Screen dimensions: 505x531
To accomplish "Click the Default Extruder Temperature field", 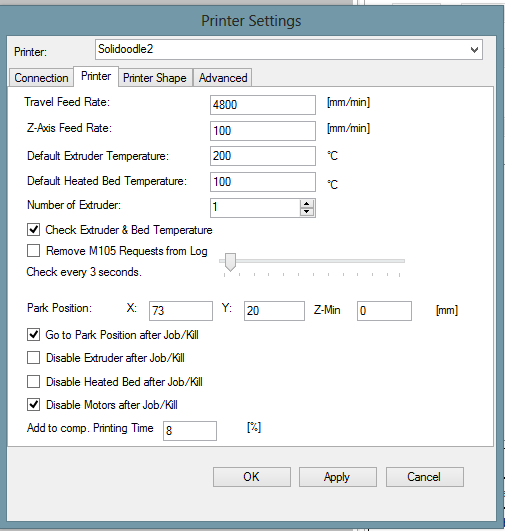I will pos(263,156).
